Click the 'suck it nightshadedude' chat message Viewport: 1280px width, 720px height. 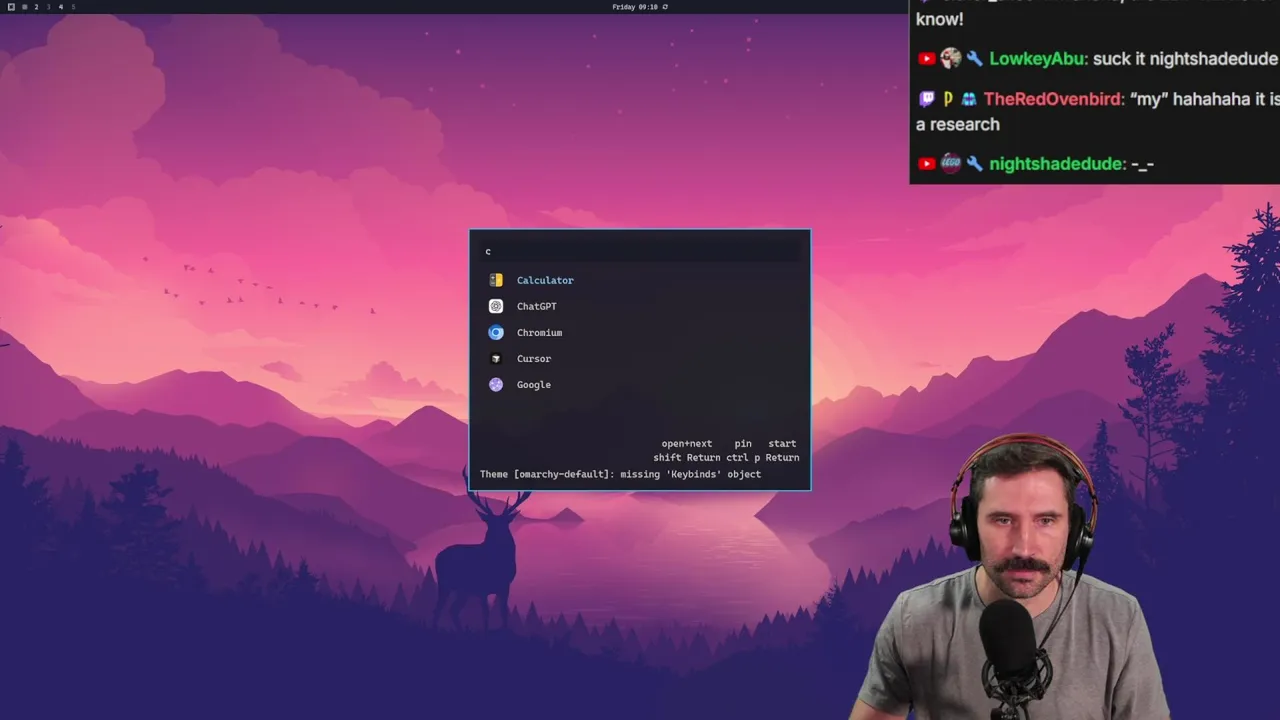click(x=1185, y=59)
